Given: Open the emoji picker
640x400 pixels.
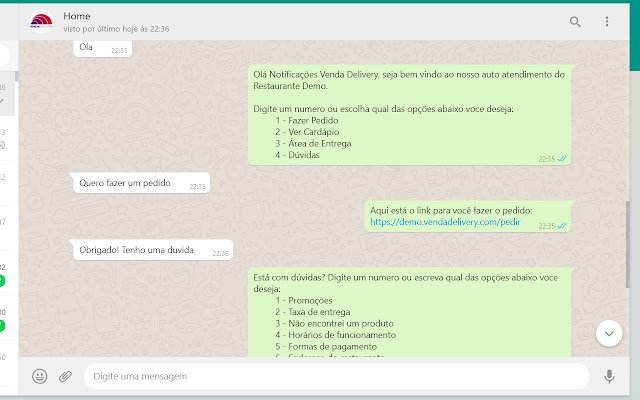Looking at the screenshot, I should tap(40, 376).
